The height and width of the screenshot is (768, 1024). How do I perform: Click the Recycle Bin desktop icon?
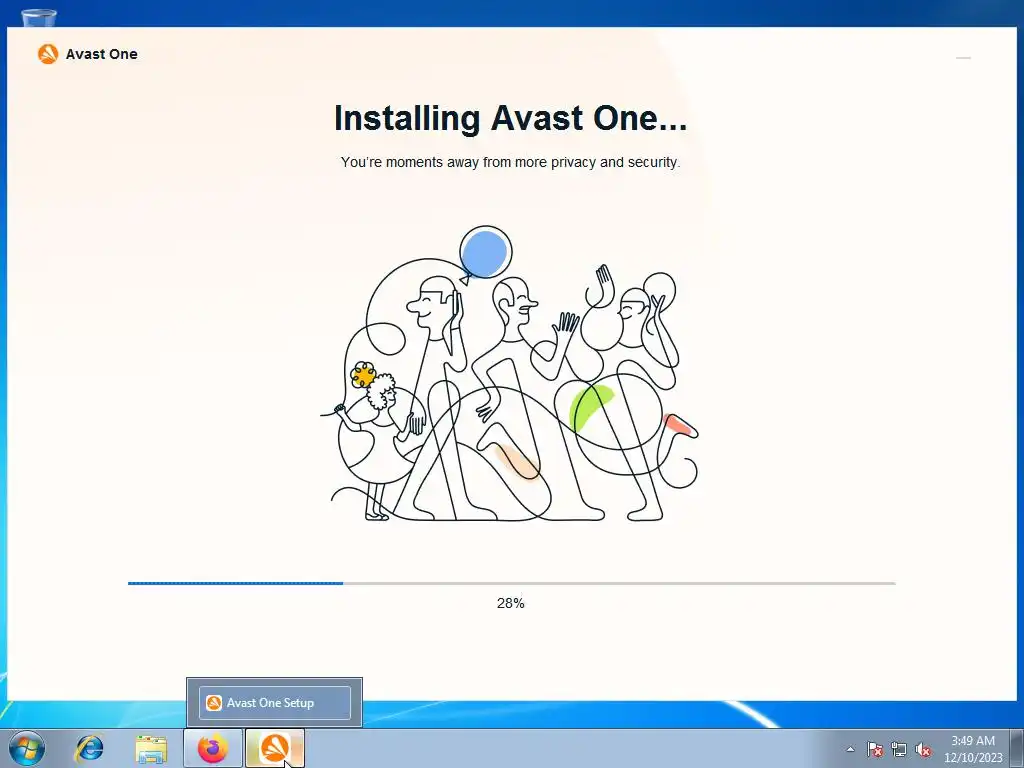pyautogui.click(x=39, y=18)
